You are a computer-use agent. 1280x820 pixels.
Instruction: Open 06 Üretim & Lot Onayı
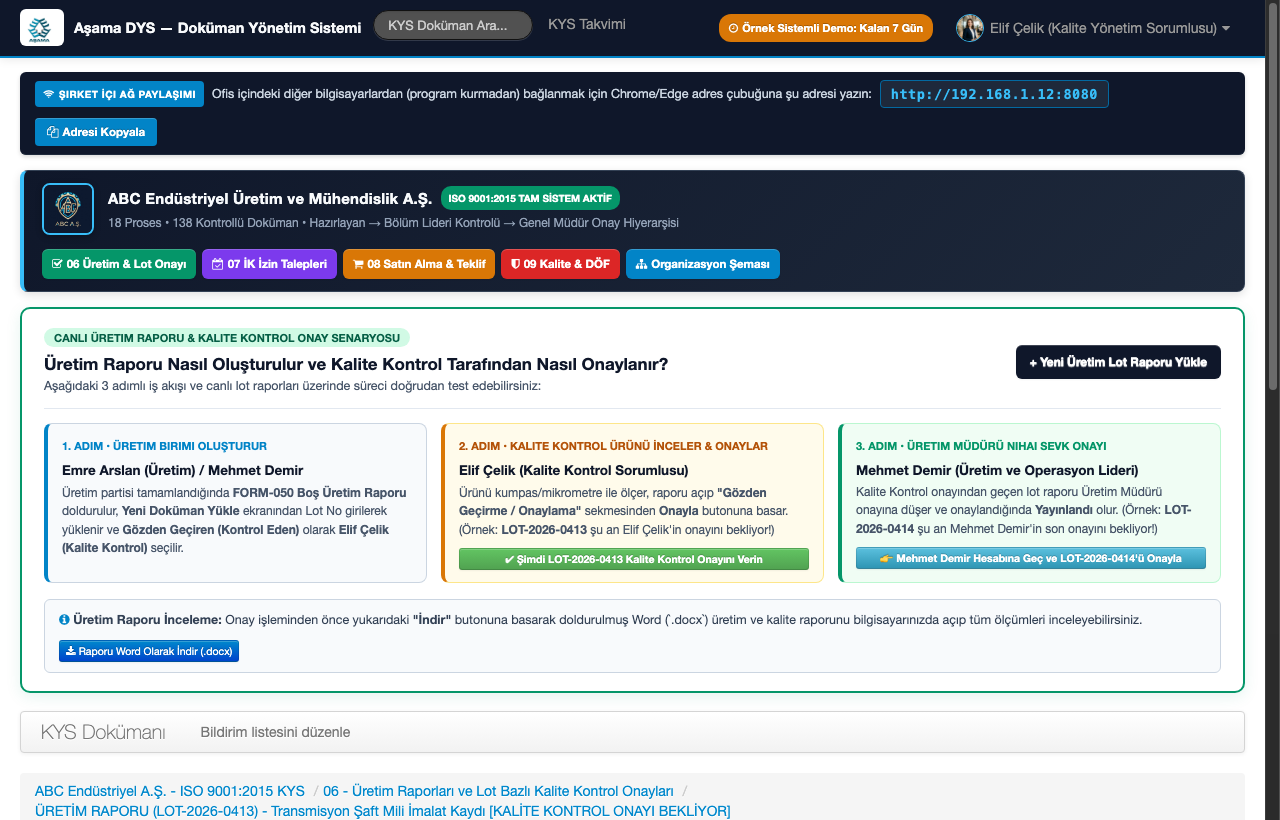(119, 264)
